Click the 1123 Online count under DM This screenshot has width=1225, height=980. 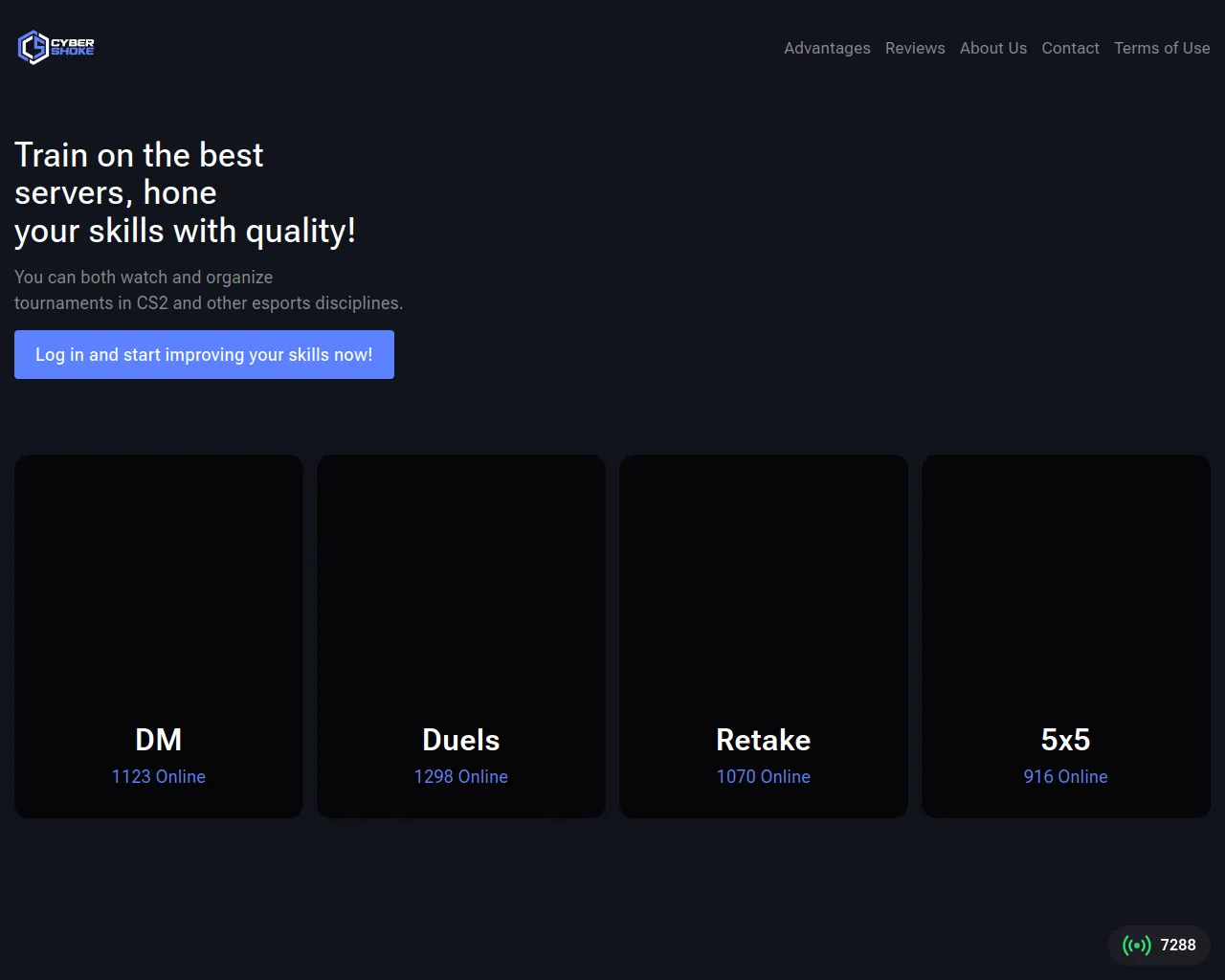tap(159, 776)
